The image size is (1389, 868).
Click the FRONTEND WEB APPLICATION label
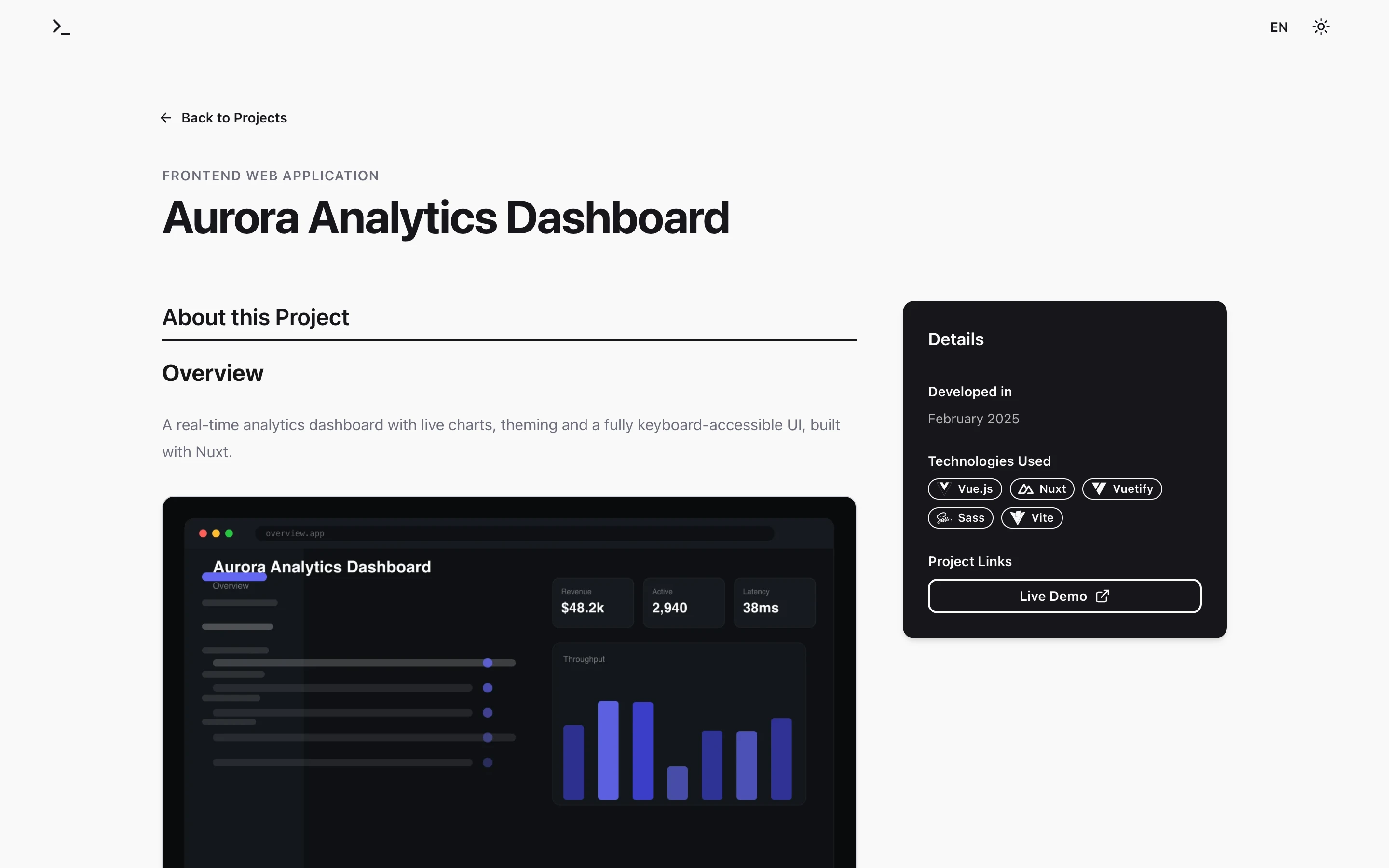click(x=271, y=176)
